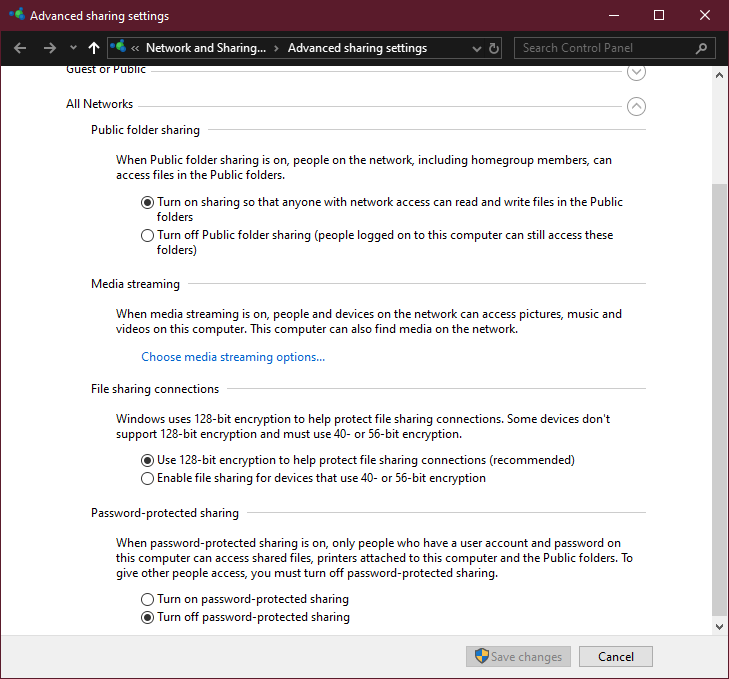Refresh the Advanced sharing settings page
The width and height of the screenshot is (729, 679).
click(x=494, y=48)
